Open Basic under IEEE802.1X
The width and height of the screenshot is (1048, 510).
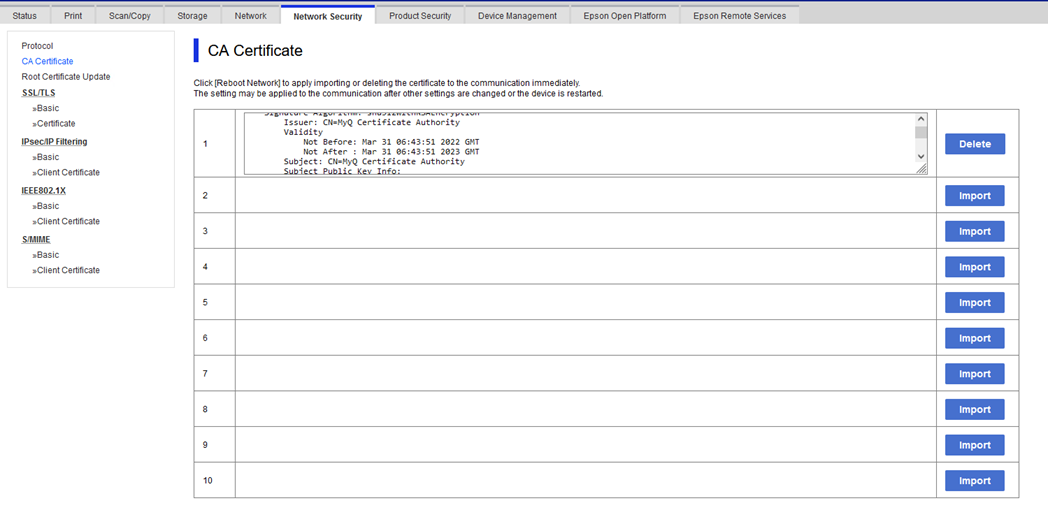click(x=48, y=206)
